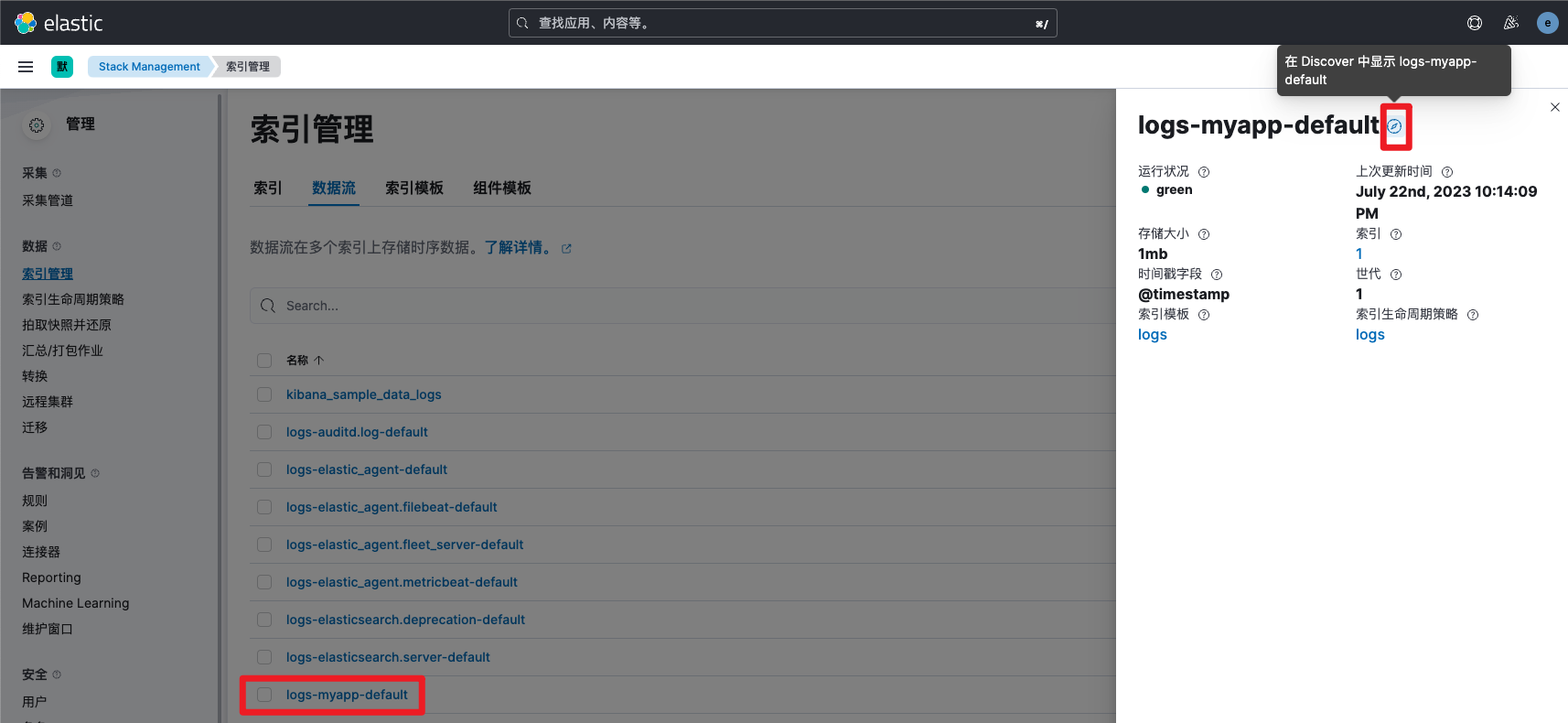Open 索引生命周期策略 in the sidebar
The height and width of the screenshot is (723, 1568).
73,299
